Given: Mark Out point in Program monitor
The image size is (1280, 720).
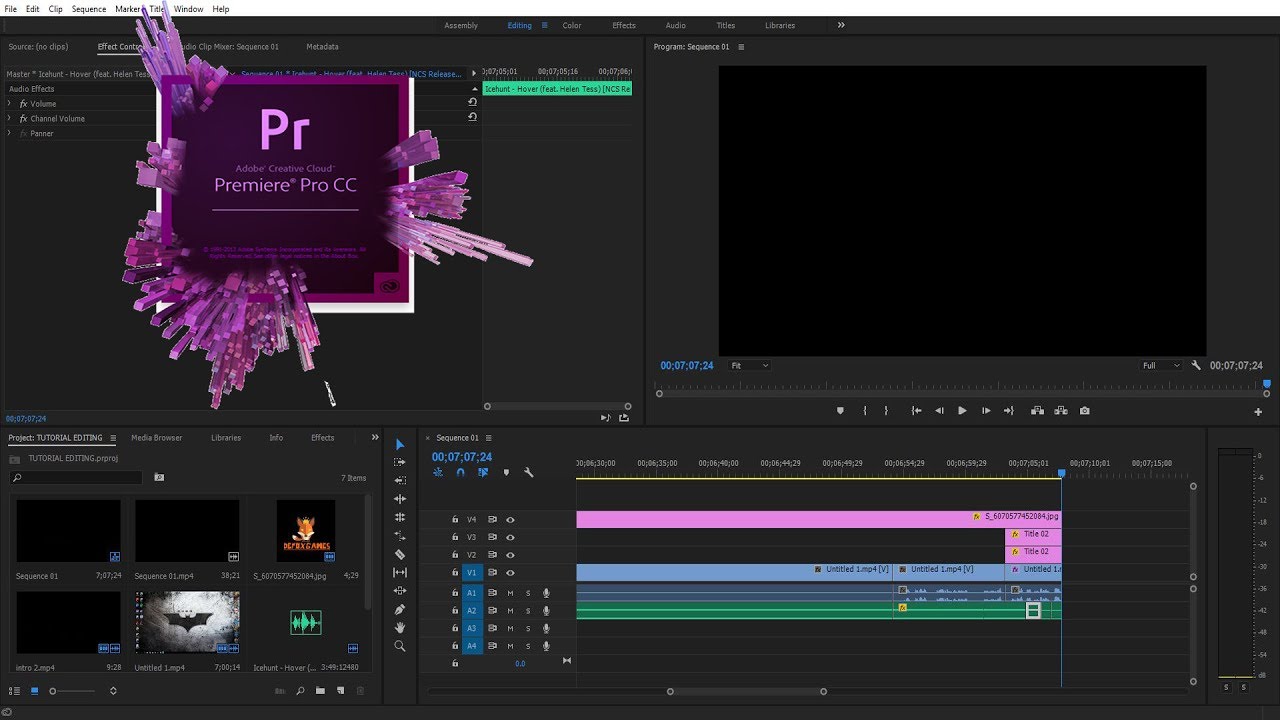Looking at the screenshot, I should point(886,410).
